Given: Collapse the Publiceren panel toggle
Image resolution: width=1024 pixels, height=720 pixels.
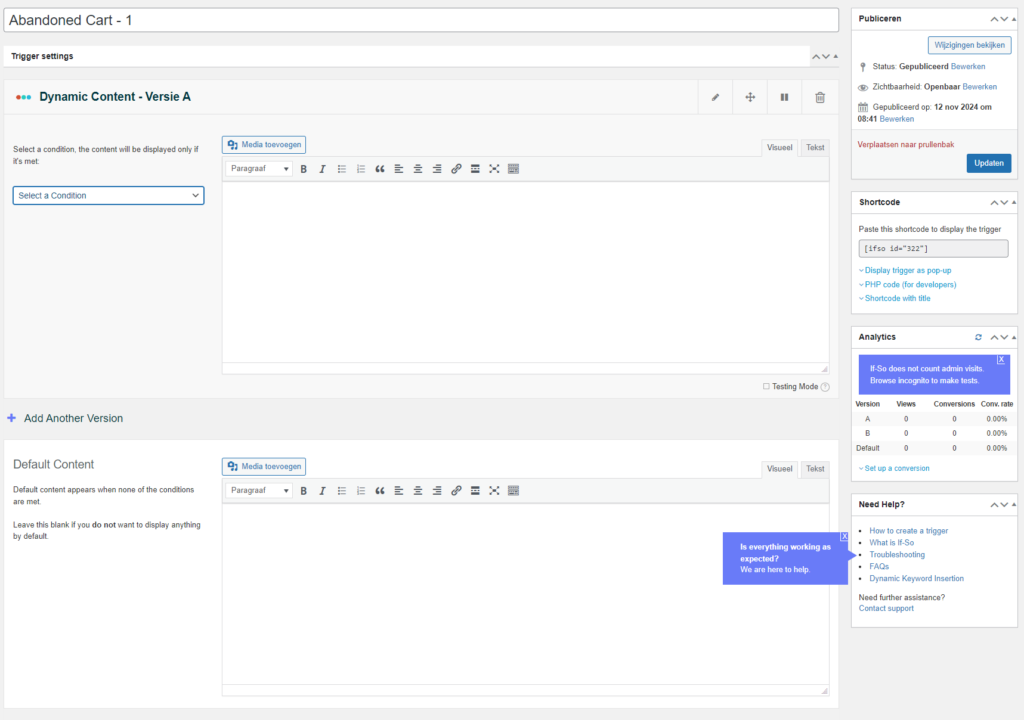Looking at the screenshot, I should [1014, 19].
